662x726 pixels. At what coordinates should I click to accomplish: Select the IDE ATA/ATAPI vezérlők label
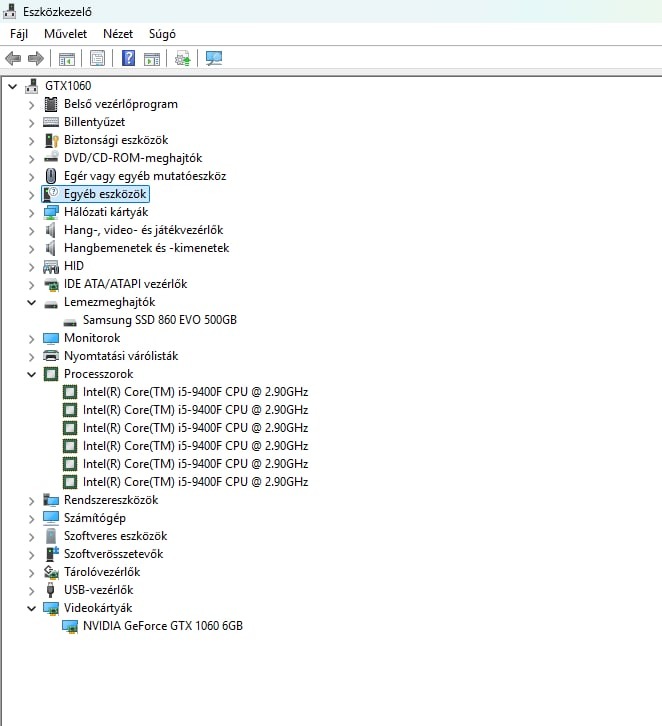pos(125,284)
